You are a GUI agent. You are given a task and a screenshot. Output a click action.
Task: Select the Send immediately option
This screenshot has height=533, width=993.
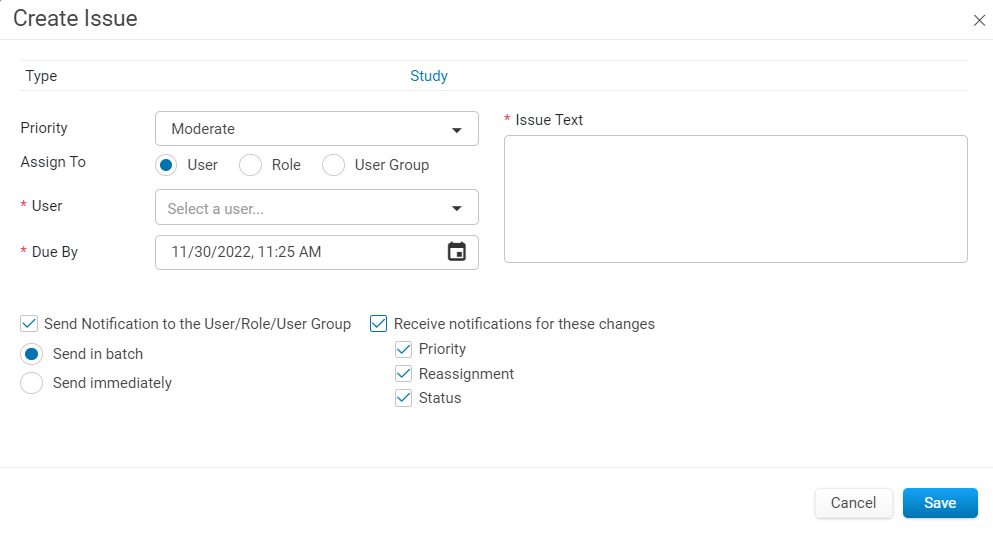(x=32, y=383)
